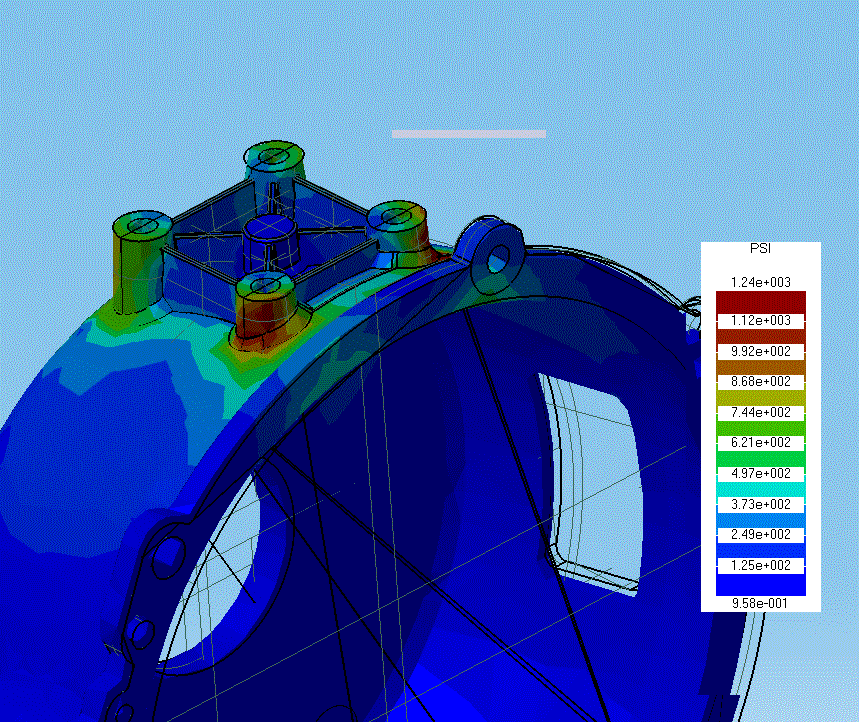Click the 7.44e+002 legend label
This screenshot has height=722, width=859.
760,412
